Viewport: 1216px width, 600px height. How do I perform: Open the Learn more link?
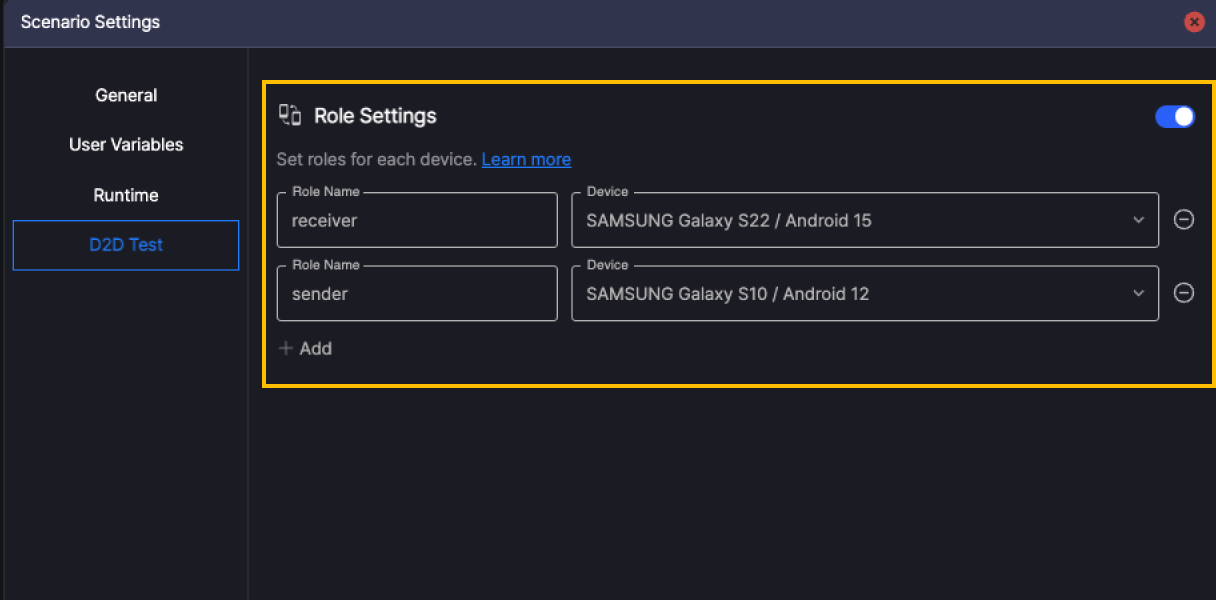526,159
